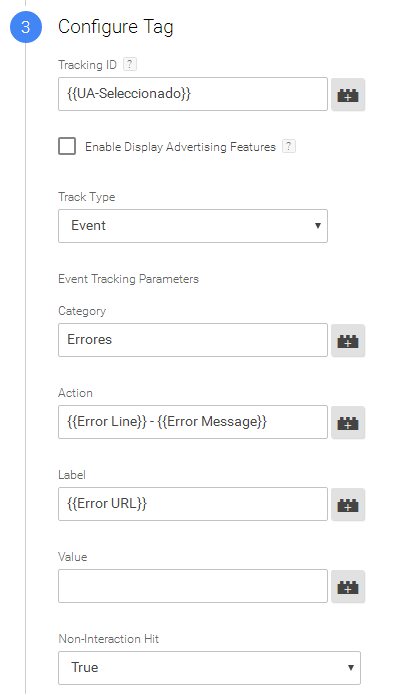Open variable picker for Category field
Viewport: 419px width, 694px height.
[x=348, y=340]
